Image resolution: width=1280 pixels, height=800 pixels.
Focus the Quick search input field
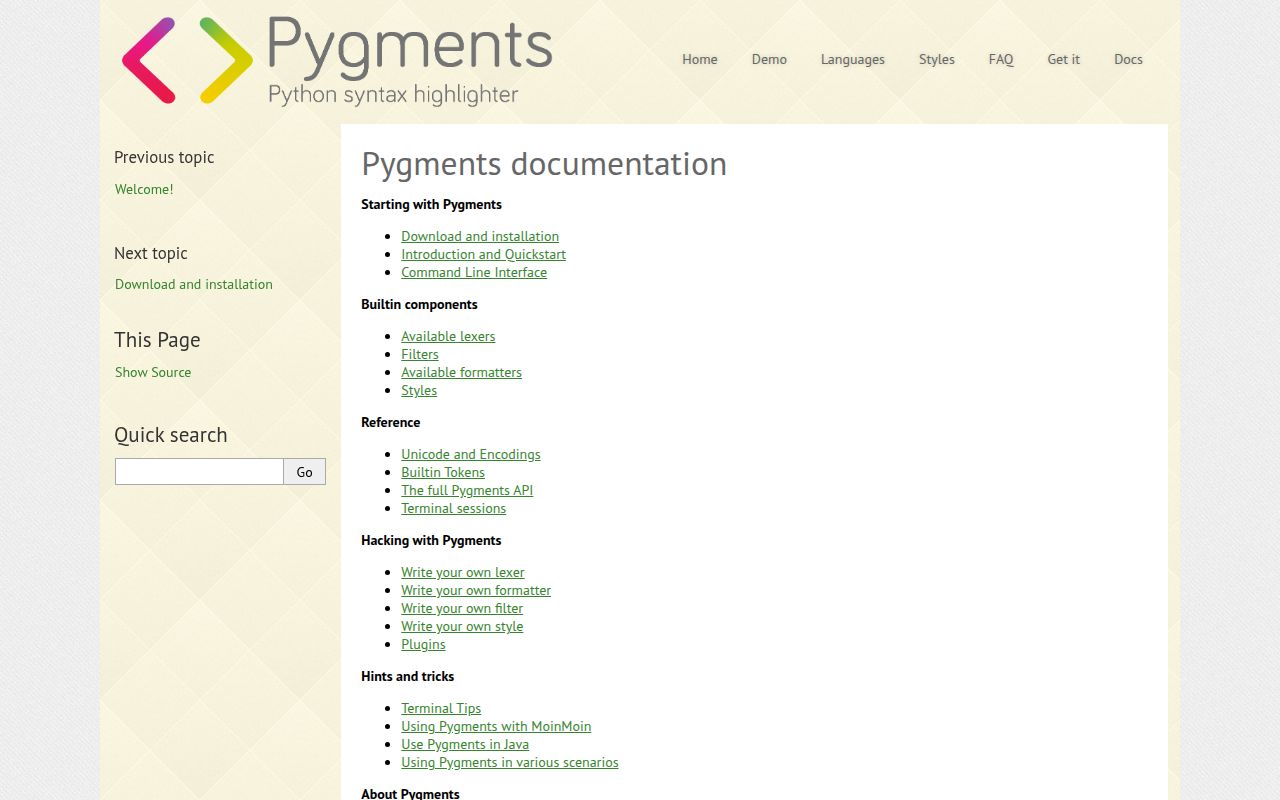(x=199, y=472)
